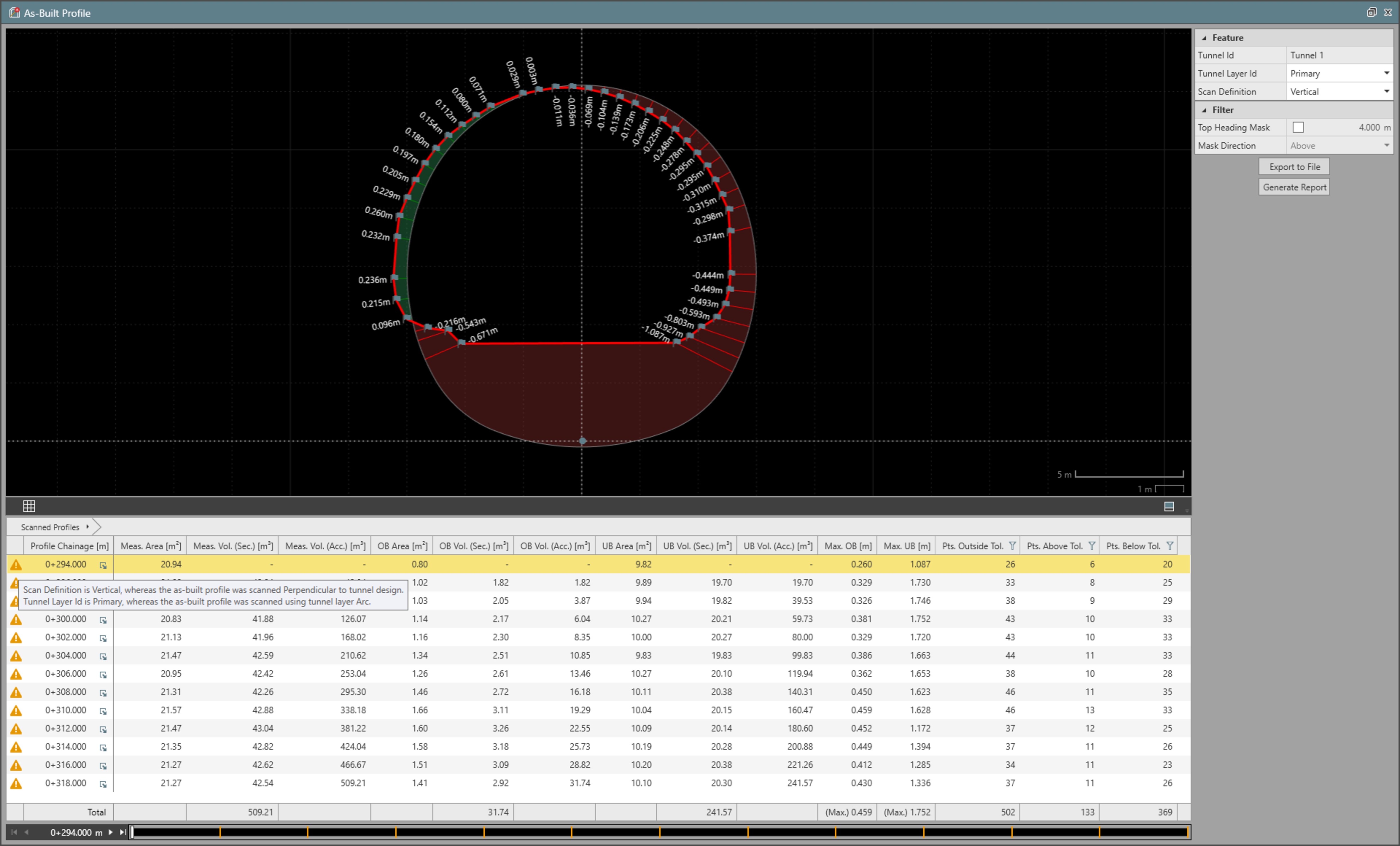
Task: Go to previous profile
Action: tap(26, 833)
